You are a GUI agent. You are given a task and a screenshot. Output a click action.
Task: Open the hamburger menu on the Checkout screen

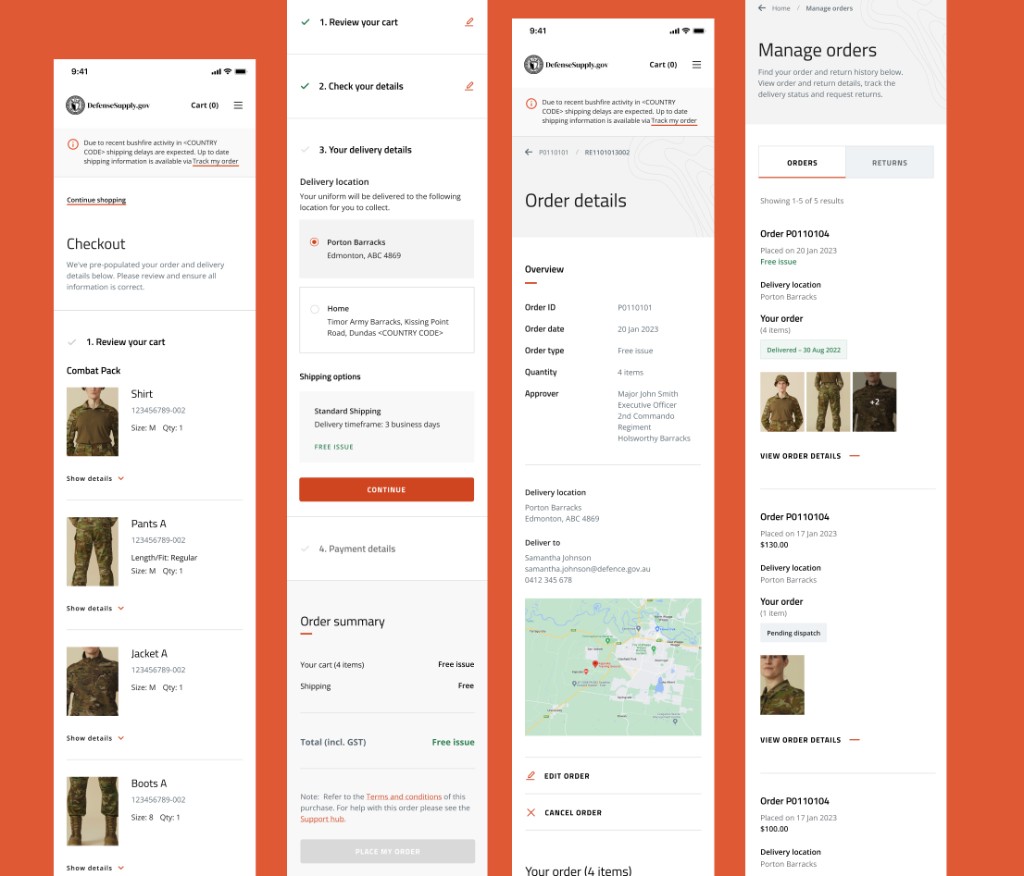(238, 105)
